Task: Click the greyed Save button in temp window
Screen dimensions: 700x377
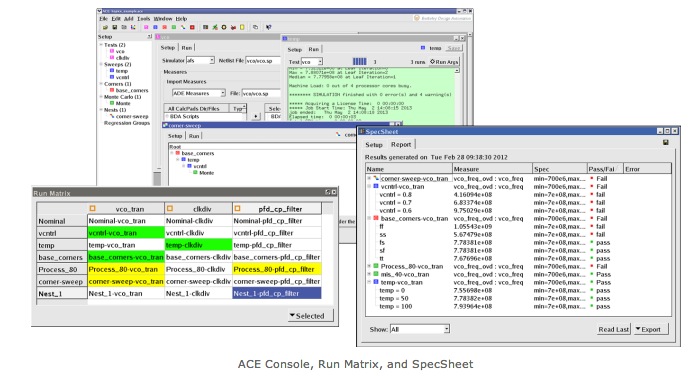Action: pos(454,48)
